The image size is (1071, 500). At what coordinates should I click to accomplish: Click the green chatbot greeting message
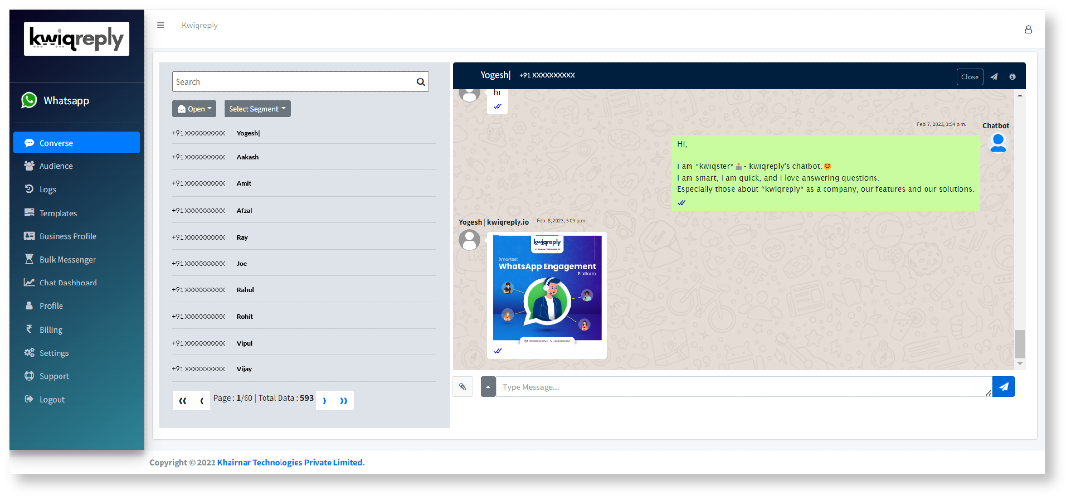[826, 173]
